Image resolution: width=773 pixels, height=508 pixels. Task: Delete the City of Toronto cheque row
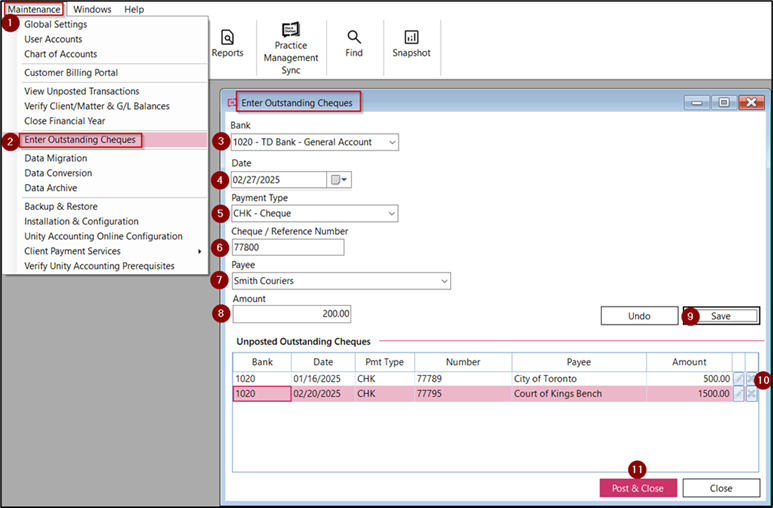[751, 379]
